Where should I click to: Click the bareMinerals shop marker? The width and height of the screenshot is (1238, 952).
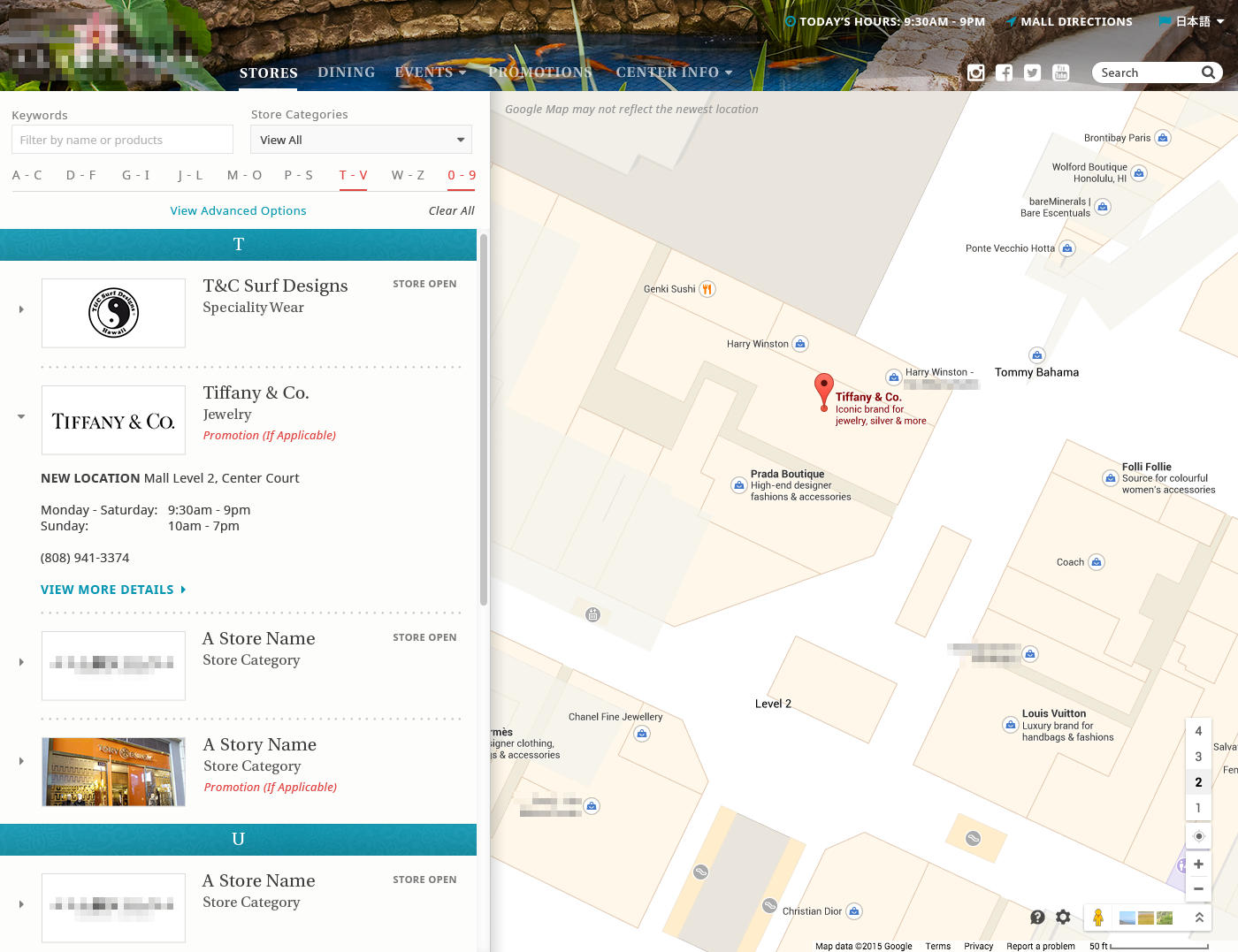[1103, 207]
